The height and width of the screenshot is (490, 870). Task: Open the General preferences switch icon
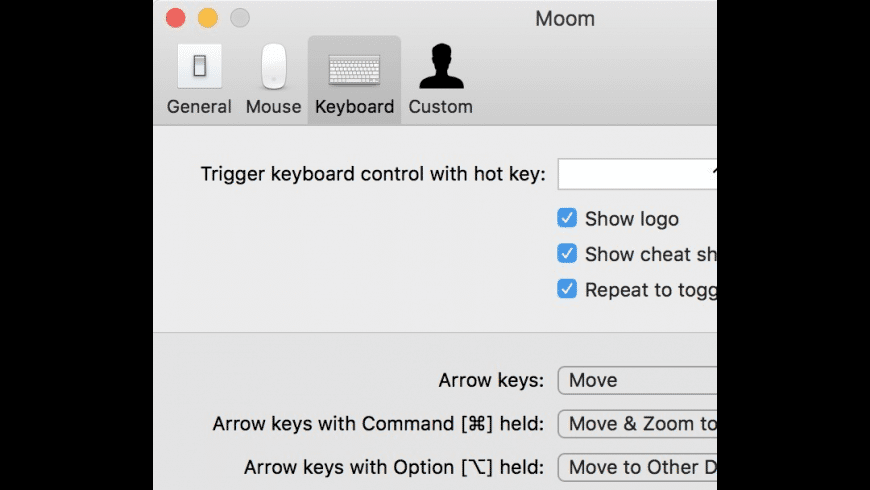coord(199,67)
